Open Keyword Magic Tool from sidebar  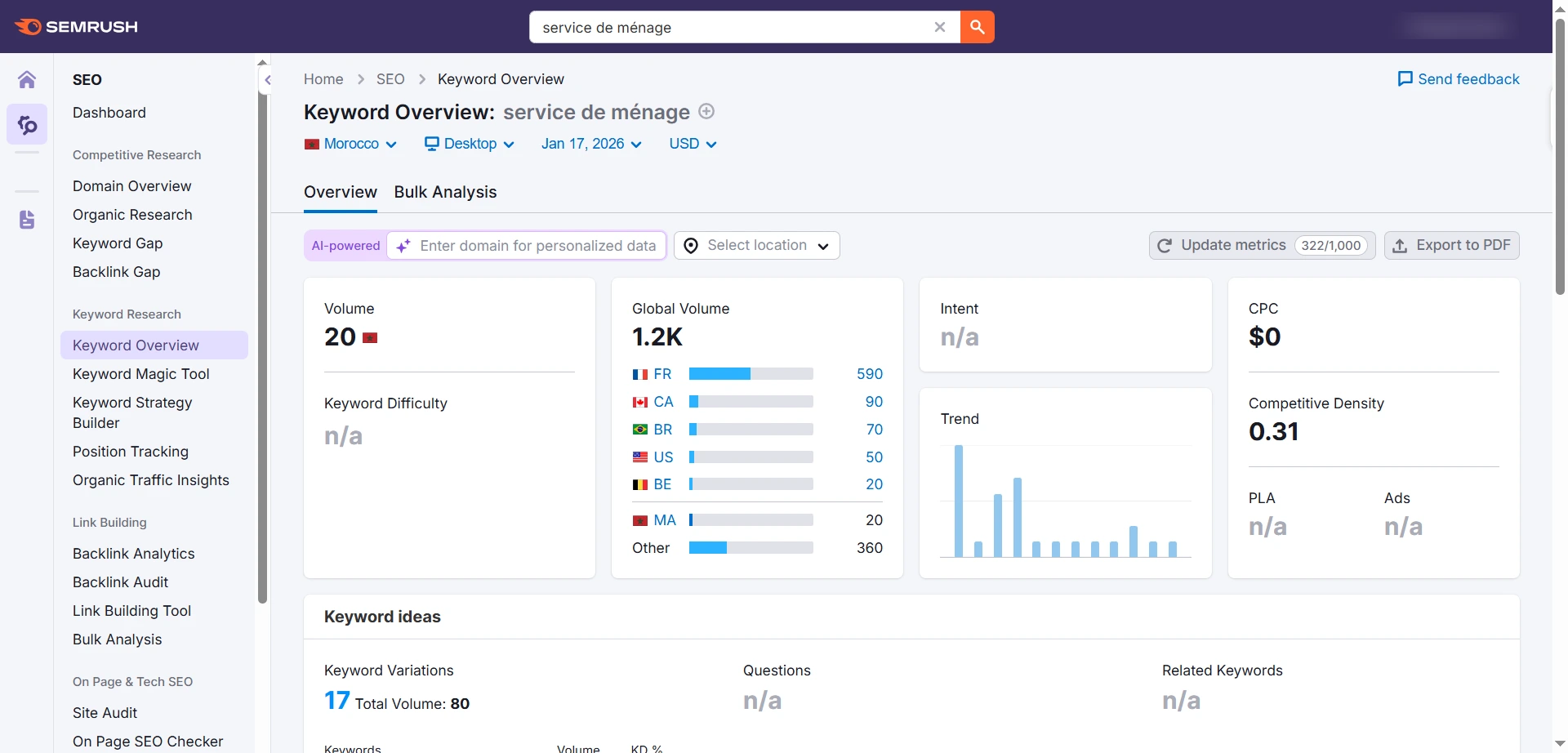pyautogui.click(x=140, y=373)
